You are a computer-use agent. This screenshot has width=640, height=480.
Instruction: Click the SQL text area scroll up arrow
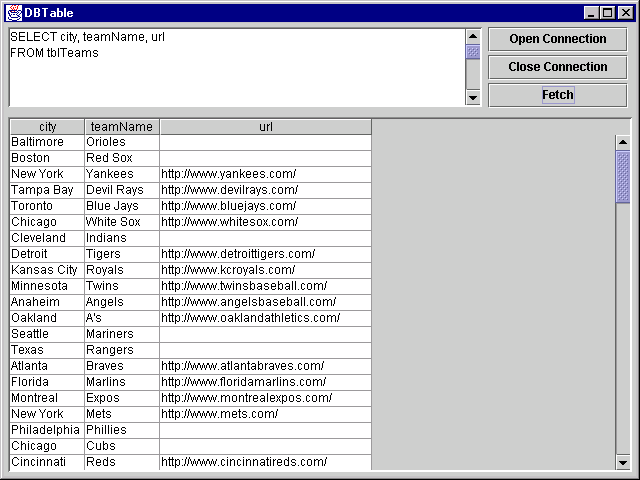(x=473, y=37)
